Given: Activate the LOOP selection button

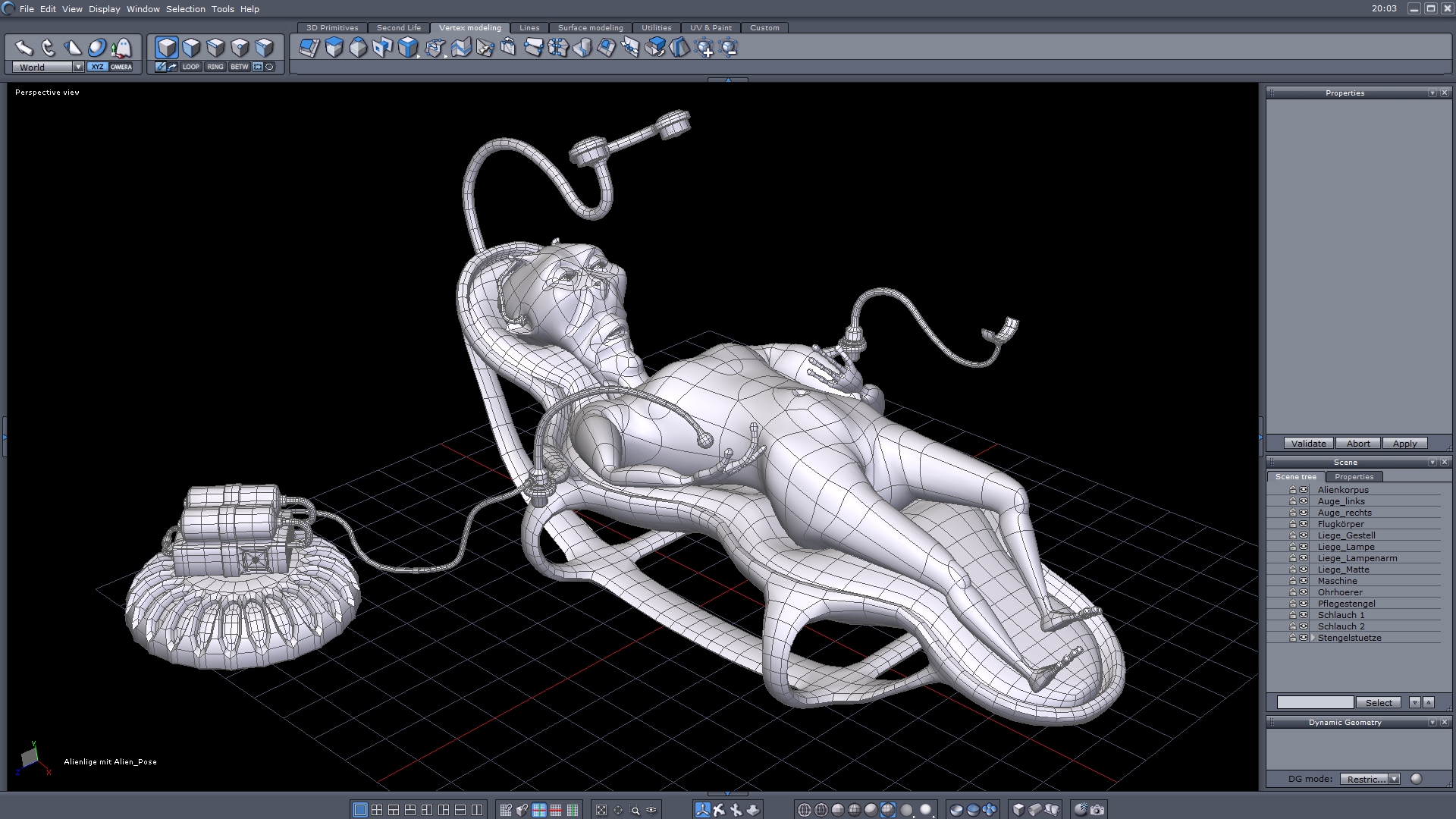Looking at the screenshot, I should [x=190, y=67].
